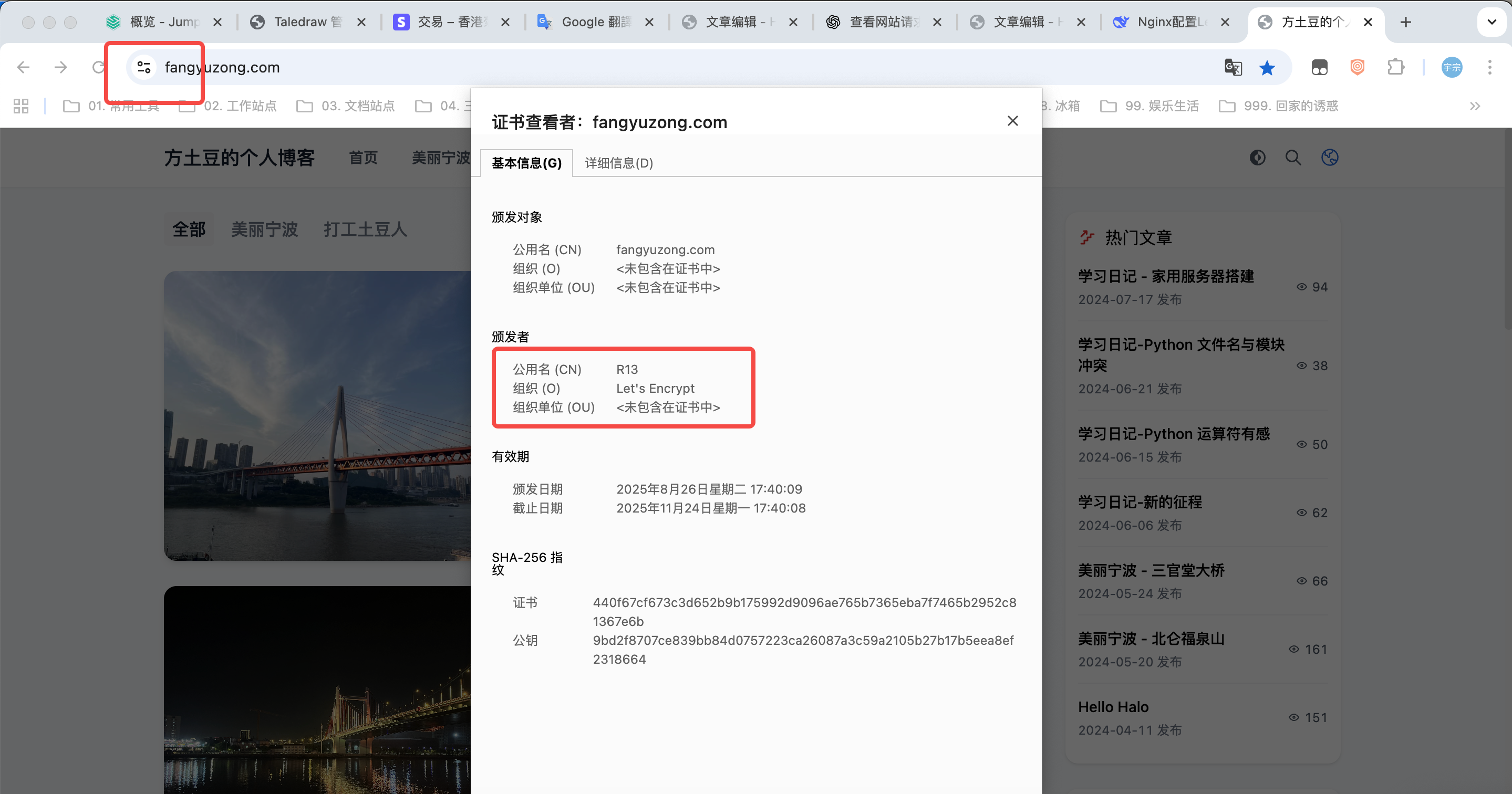Open the Hello Halo article link

(x=1113, y=707)
